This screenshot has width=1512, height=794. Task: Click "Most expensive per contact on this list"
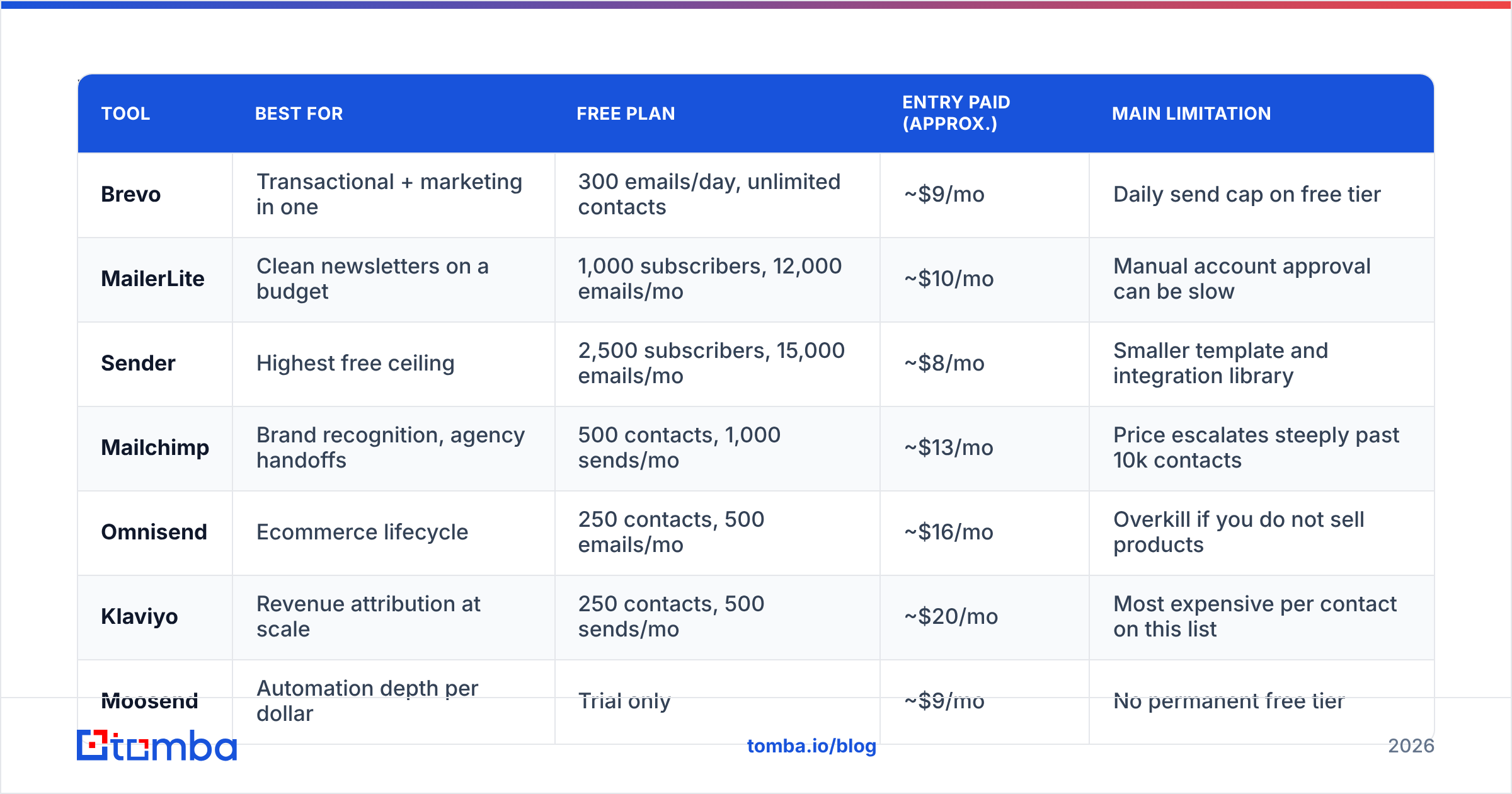tap(1255, 616)
